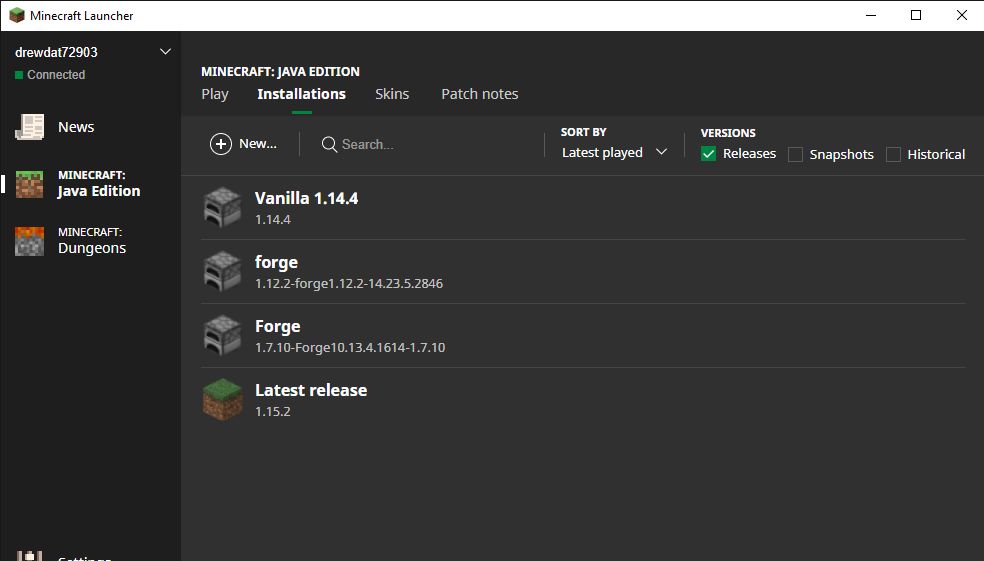
Task: Click furnace icon of Forge 1.7.10 installation
Action: coord(222,336)
